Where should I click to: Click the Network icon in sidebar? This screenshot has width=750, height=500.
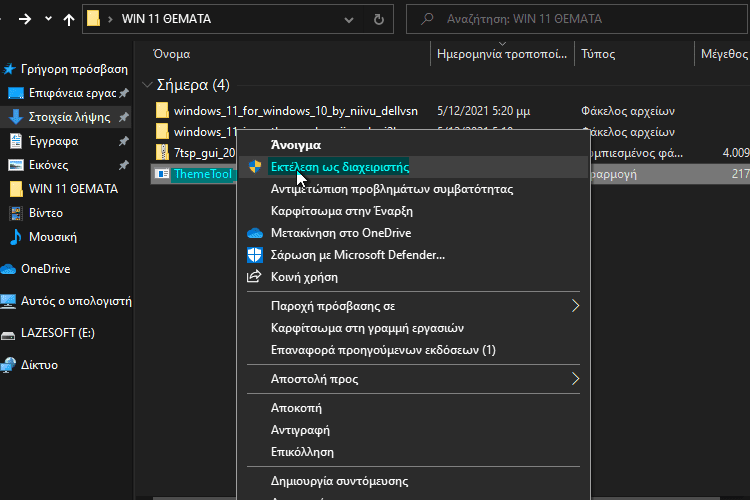coord(8,365)
